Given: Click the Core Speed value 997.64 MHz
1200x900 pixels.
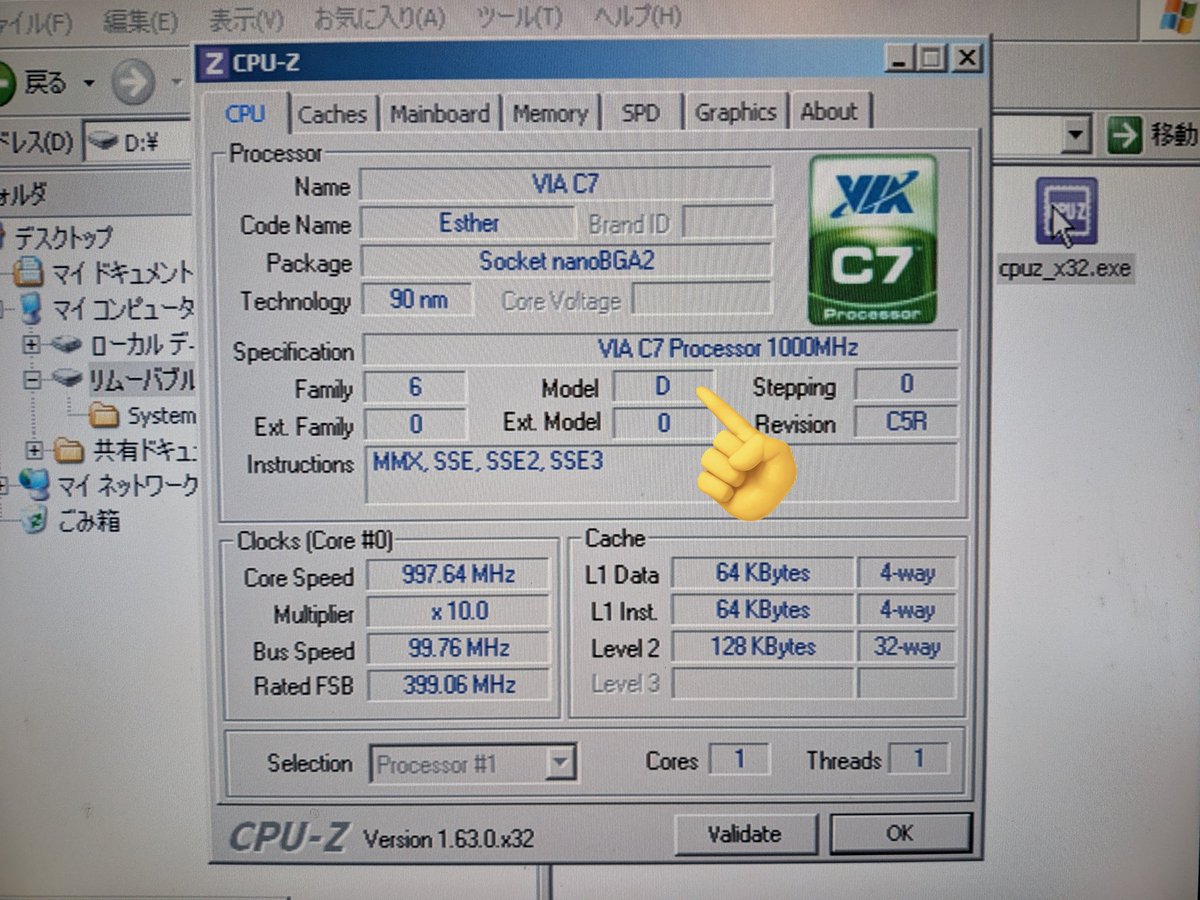Looking at the screenshot, I should tap(458, 575).
